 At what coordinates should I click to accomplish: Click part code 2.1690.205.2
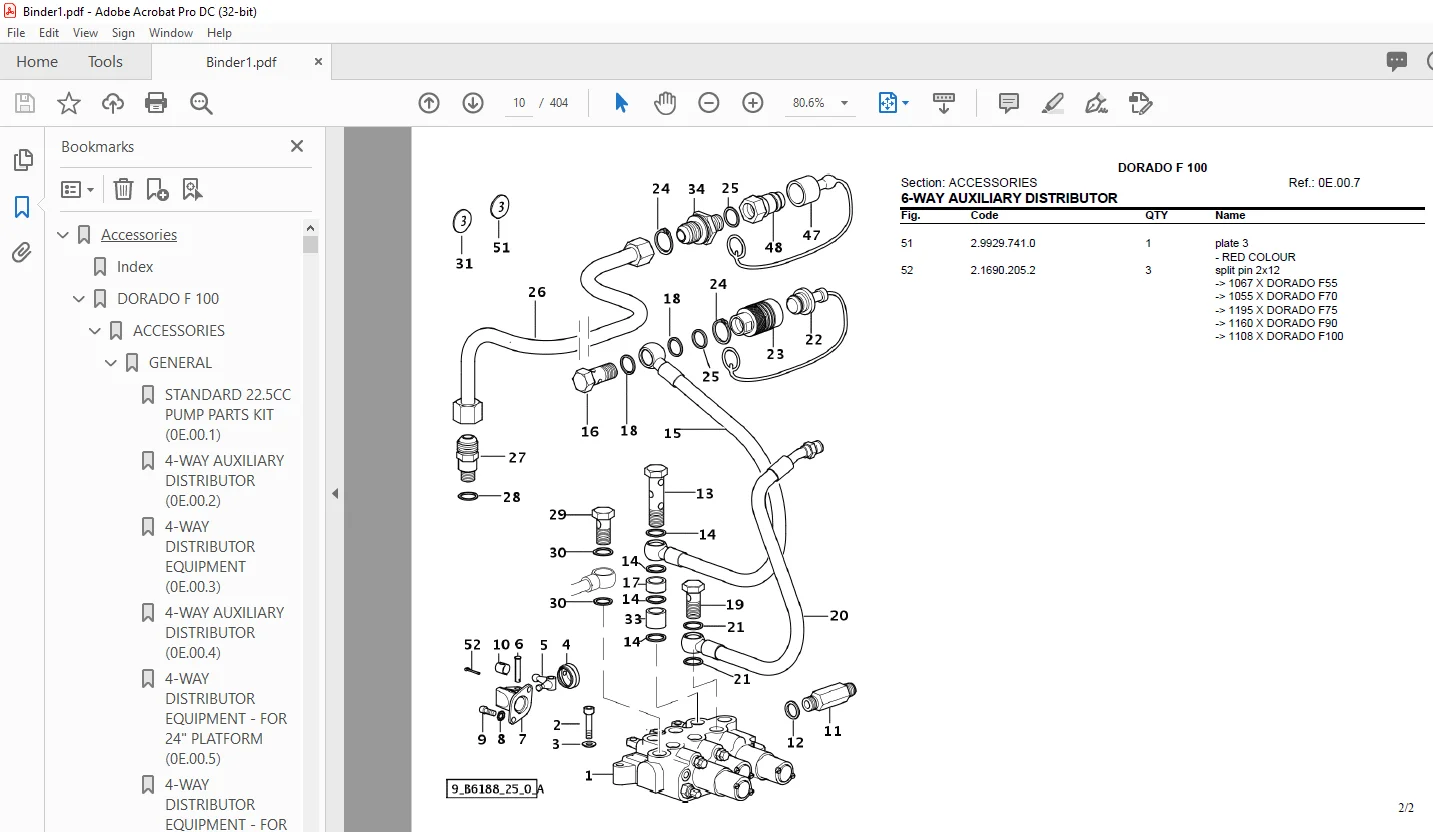point(1003,270)
